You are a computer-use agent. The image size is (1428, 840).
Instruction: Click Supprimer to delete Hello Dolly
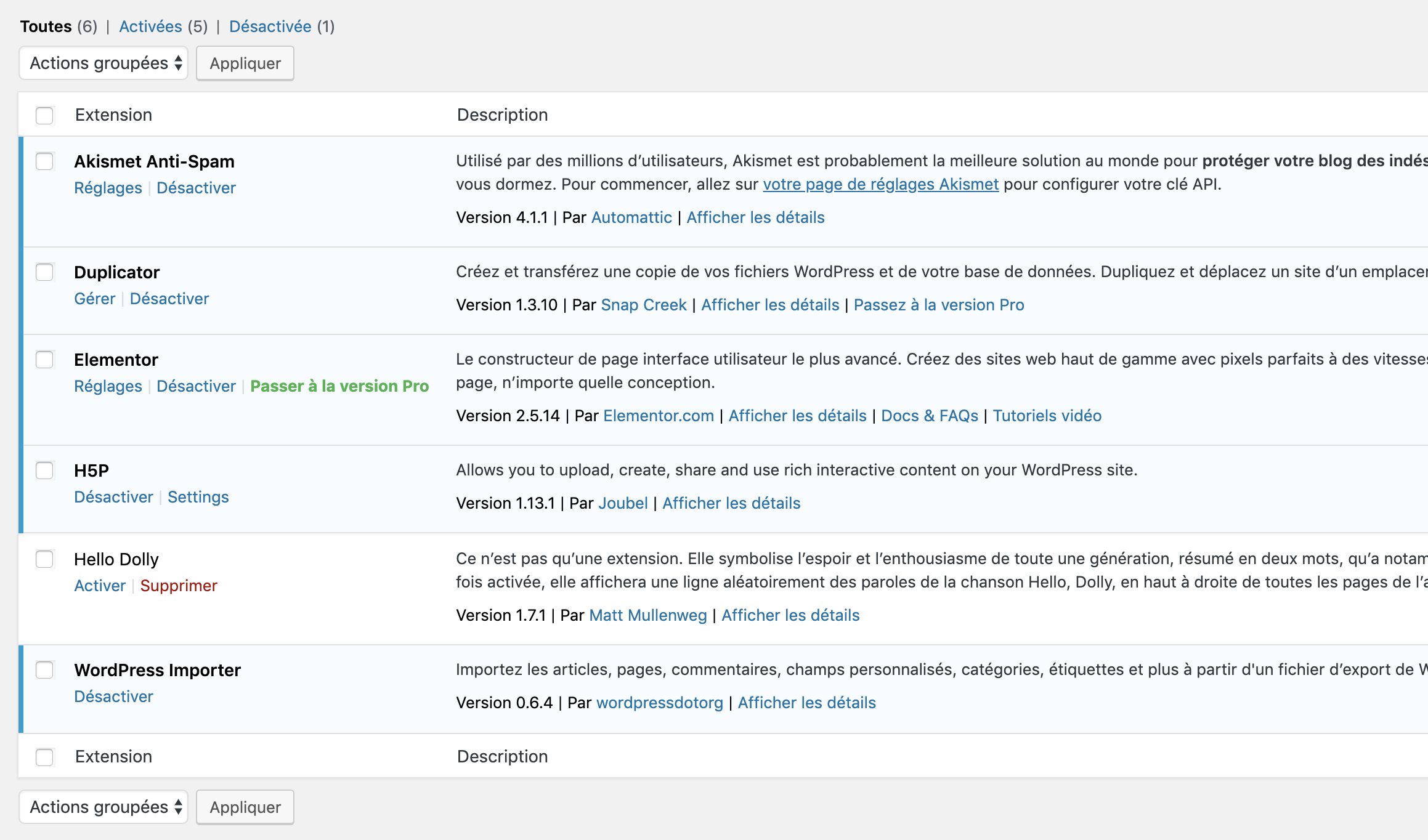[179, 586]
